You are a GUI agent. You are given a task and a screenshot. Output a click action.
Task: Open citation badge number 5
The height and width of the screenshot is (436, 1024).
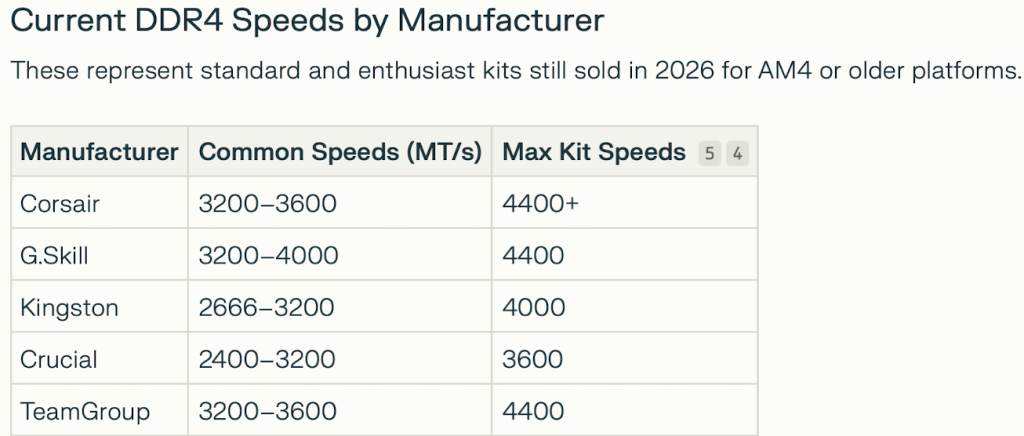click(710, 153)
